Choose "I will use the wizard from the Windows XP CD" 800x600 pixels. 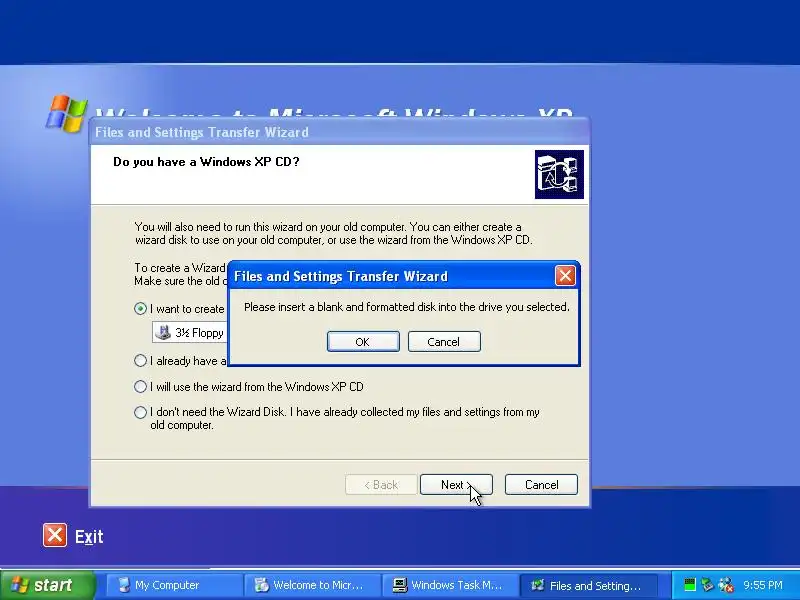(249, 387)
